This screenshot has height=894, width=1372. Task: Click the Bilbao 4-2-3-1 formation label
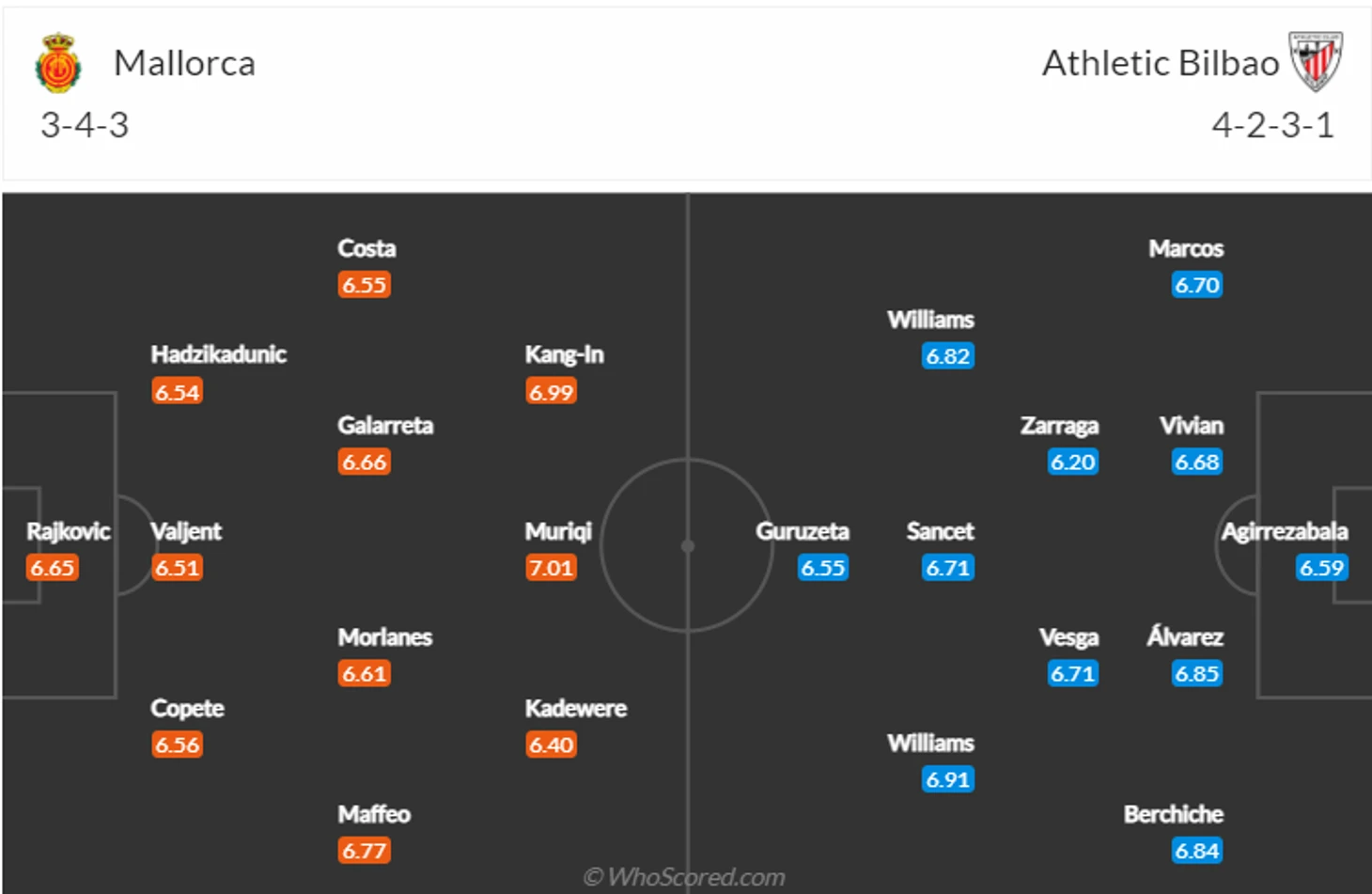point(1272,125)
